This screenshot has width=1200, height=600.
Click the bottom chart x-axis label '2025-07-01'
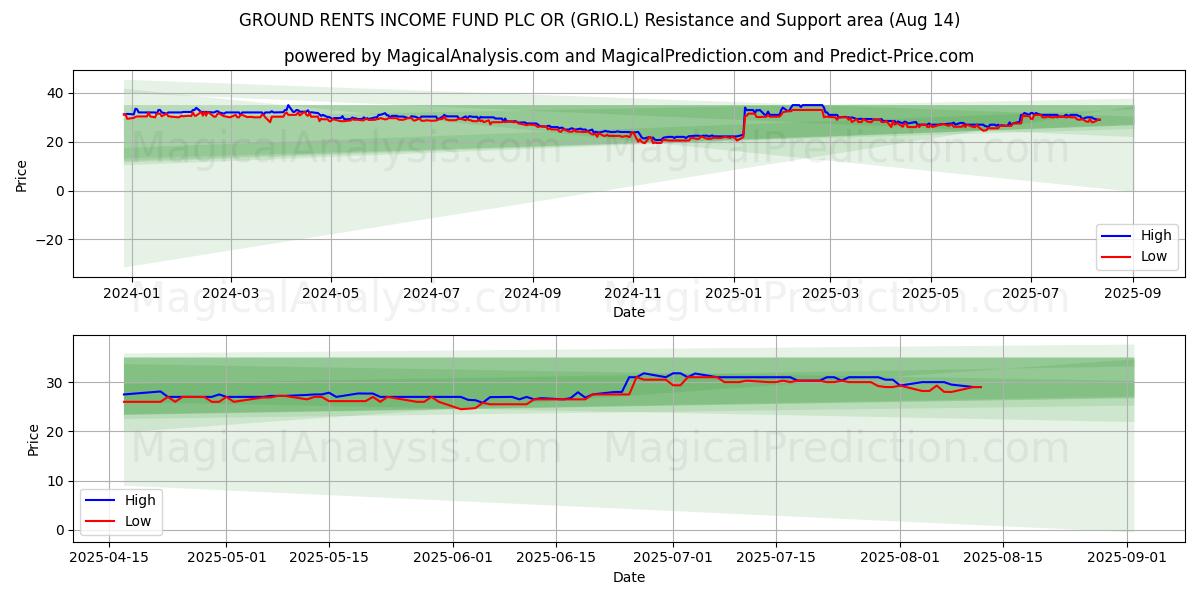673,558
